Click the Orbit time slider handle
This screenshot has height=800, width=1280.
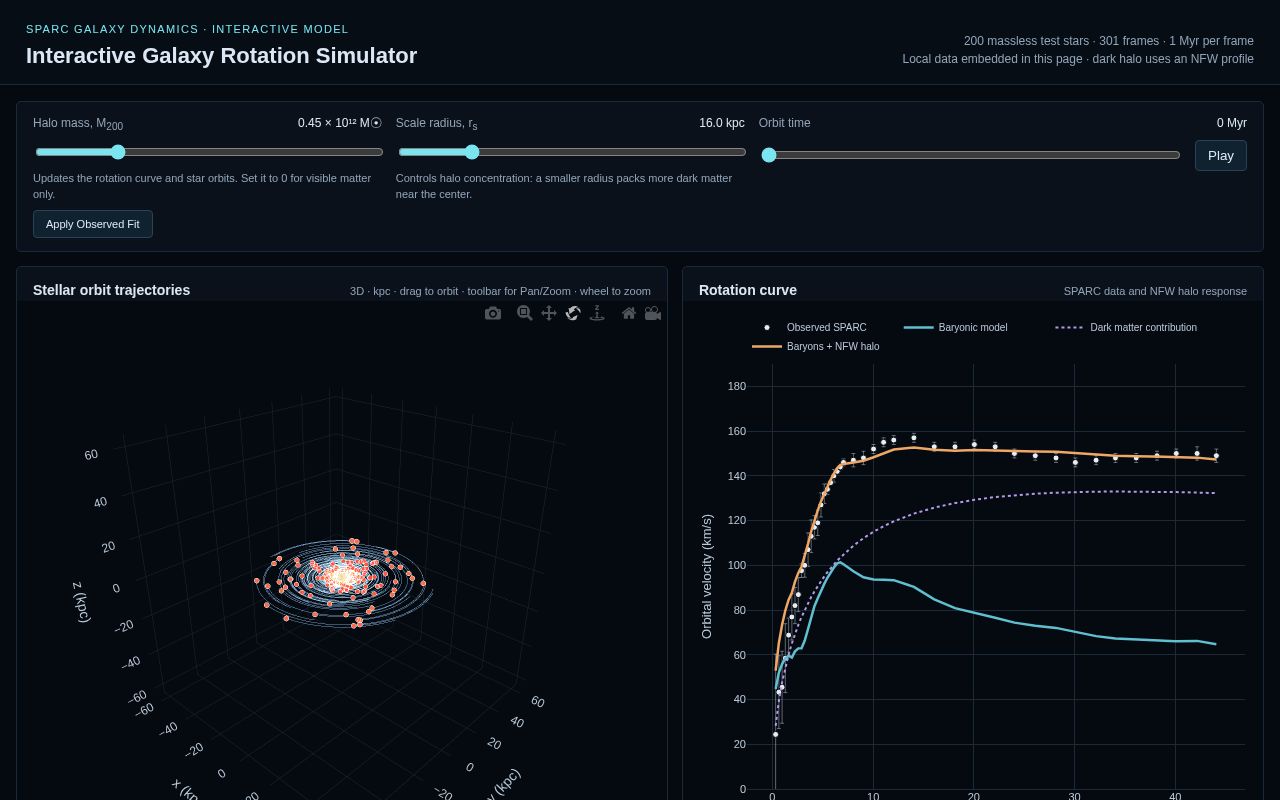point(769,155)
